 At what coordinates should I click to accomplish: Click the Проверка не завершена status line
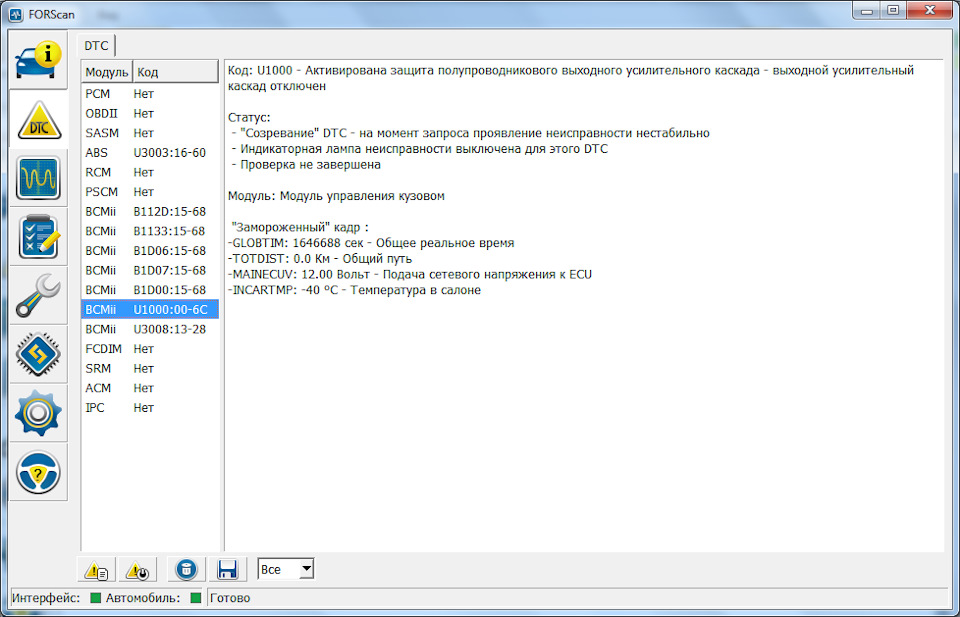(307, 165)
